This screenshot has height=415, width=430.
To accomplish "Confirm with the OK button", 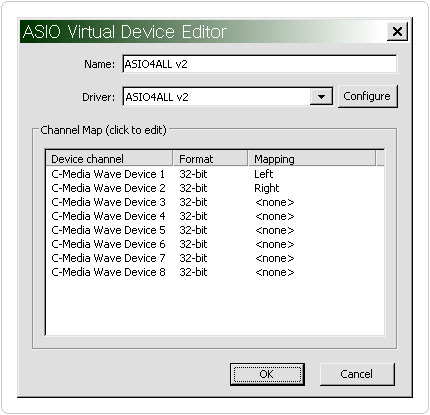I will tap(267, 374).
